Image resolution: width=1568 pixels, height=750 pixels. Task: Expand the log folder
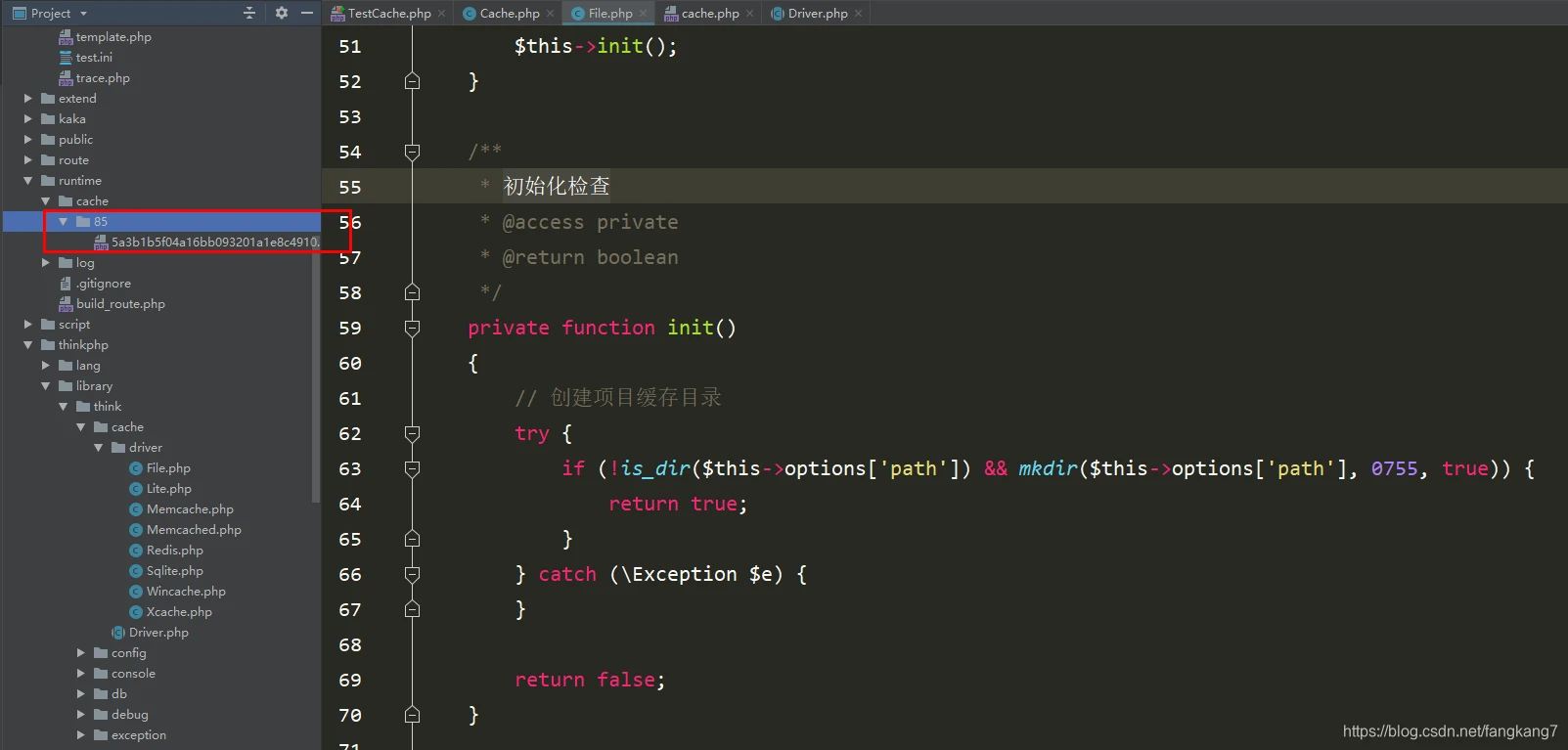(46, 263)
